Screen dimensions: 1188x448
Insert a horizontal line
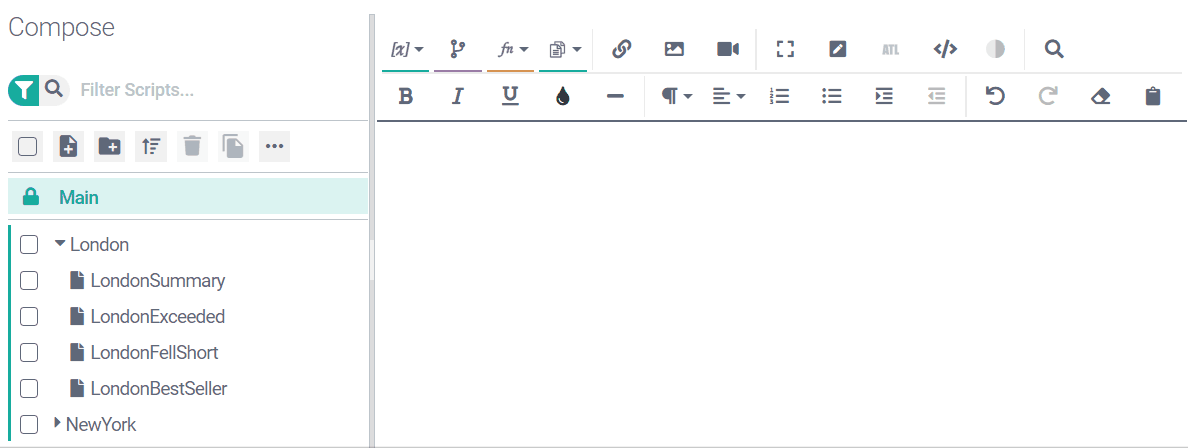pyautogui.click(x=615, y=96)
